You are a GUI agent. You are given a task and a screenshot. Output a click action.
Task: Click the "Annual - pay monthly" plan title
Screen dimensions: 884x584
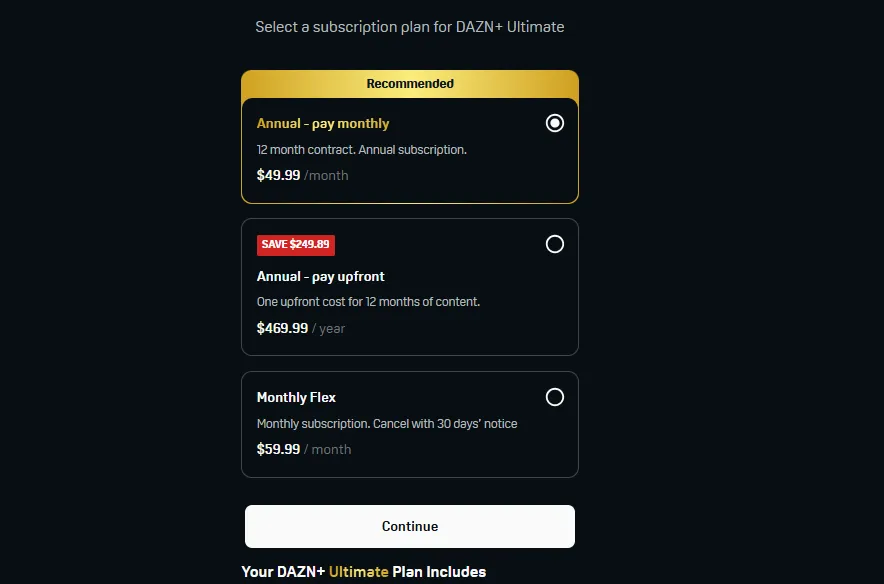(323, 124)
